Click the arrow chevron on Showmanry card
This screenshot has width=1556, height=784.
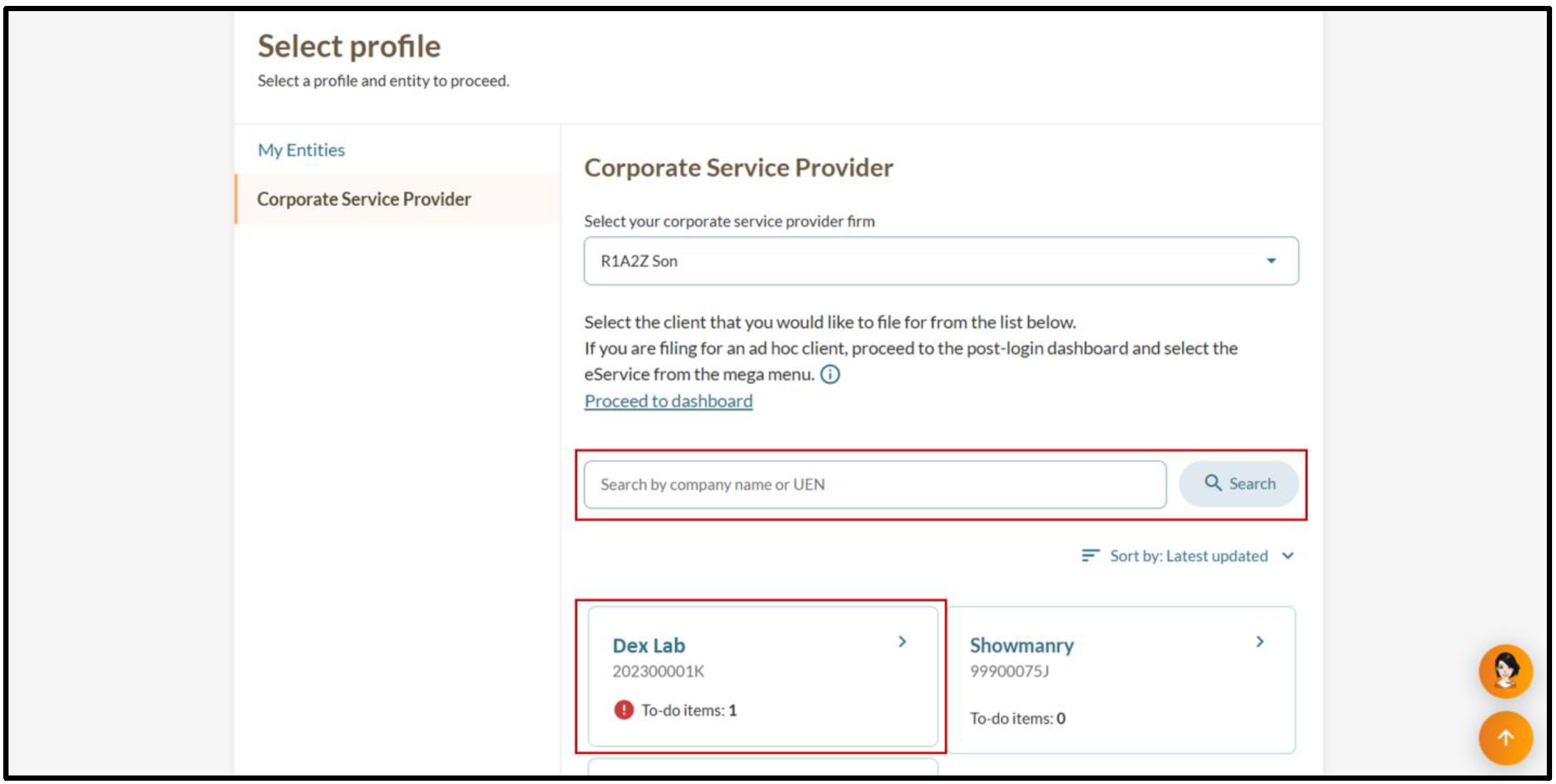point(1259,642)
